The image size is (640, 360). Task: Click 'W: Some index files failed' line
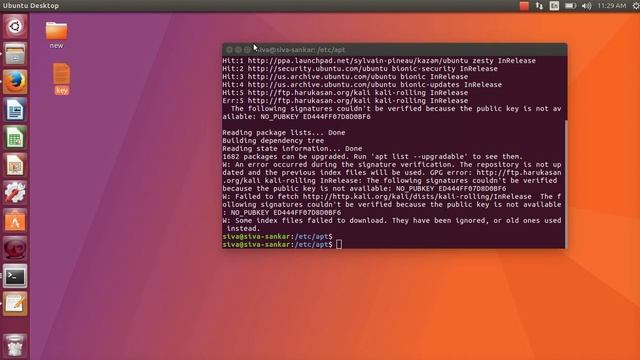click(392, 220)
